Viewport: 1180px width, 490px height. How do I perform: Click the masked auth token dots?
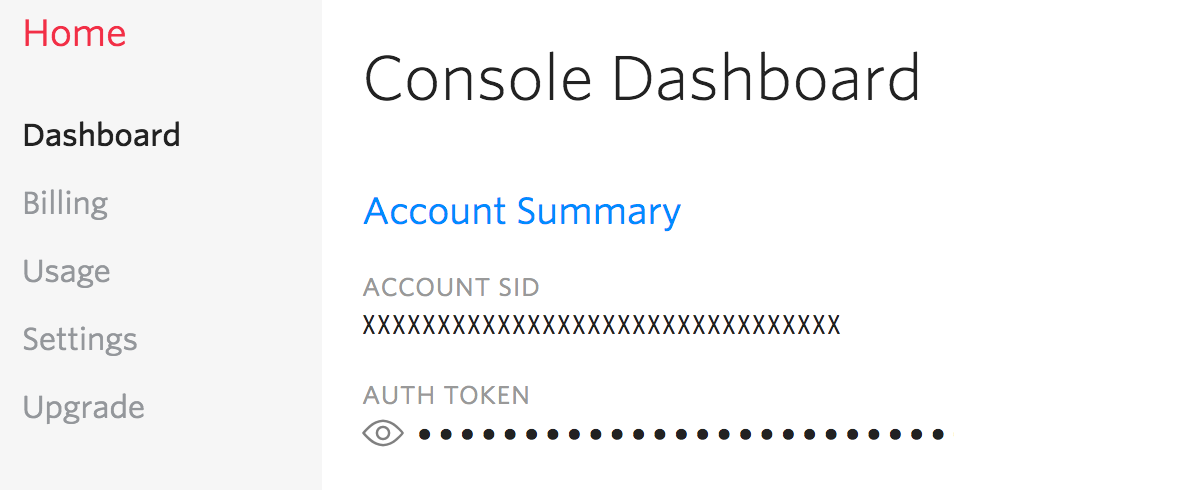[x=680, y=434]
